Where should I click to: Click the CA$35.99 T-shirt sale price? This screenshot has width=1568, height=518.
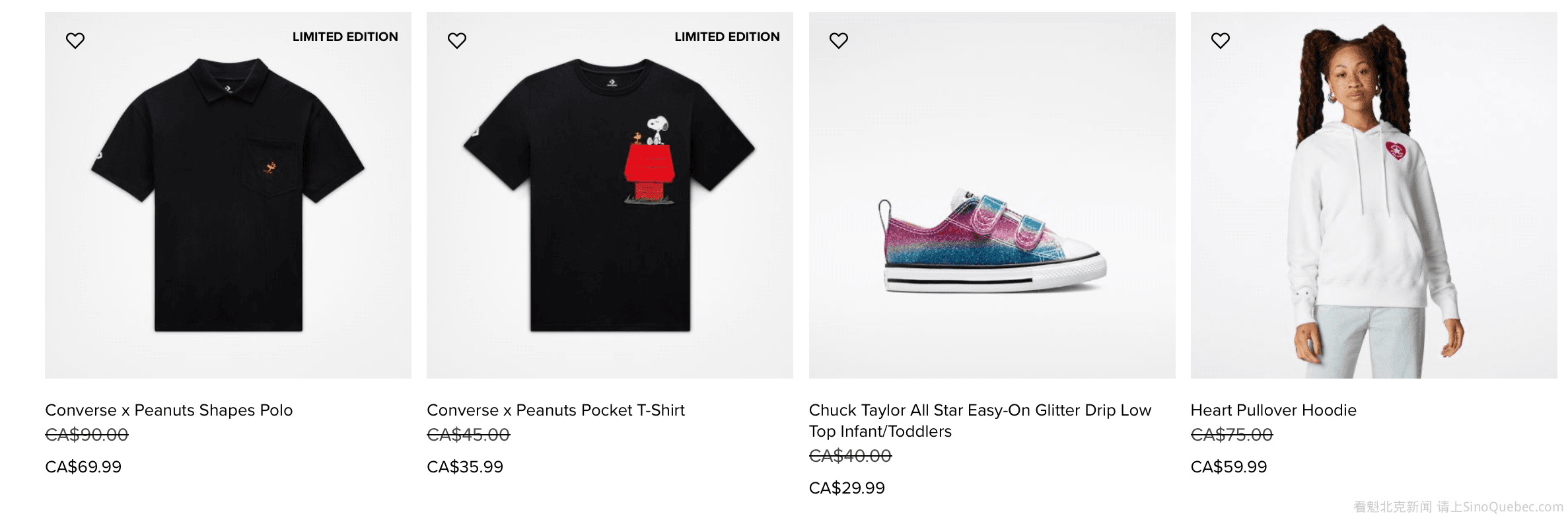465,467
